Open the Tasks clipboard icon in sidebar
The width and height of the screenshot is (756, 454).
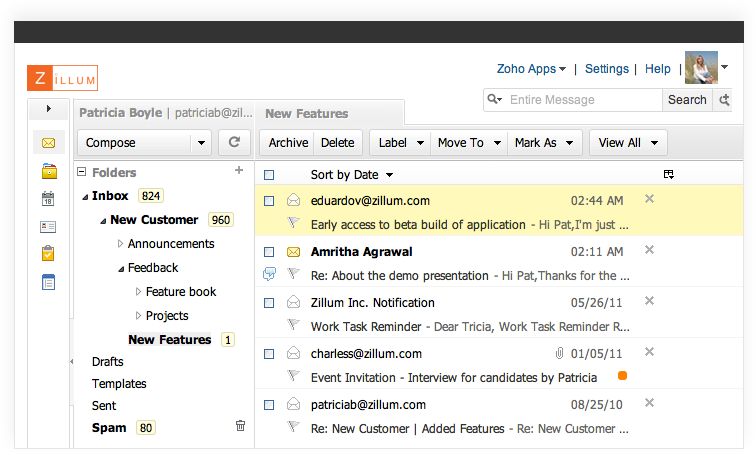(x=48, y=254)
